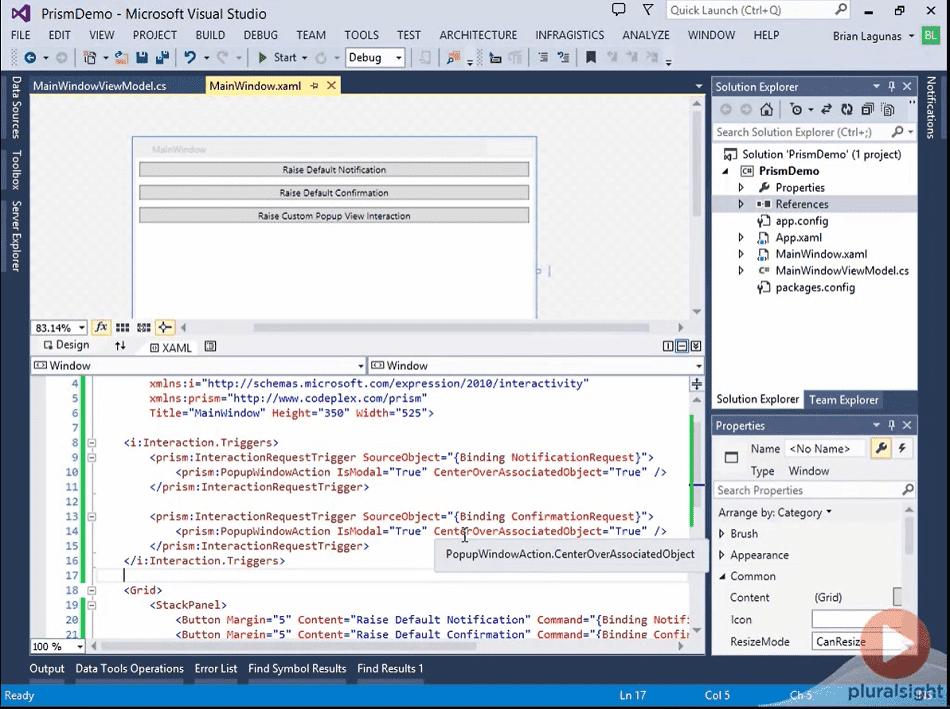Select the Raise Default Notification button in designer
This screenshot has height=709, width=950.
point(334,170)
